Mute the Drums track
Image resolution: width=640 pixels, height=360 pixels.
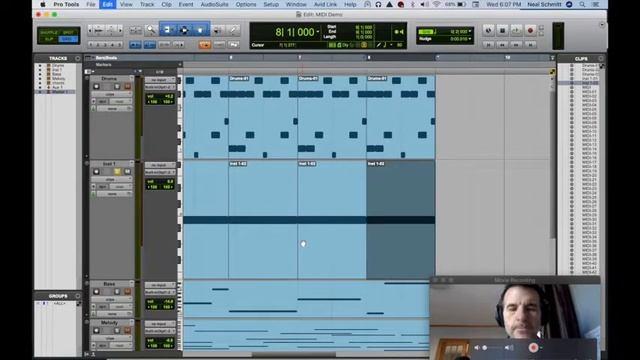(127, 87)
